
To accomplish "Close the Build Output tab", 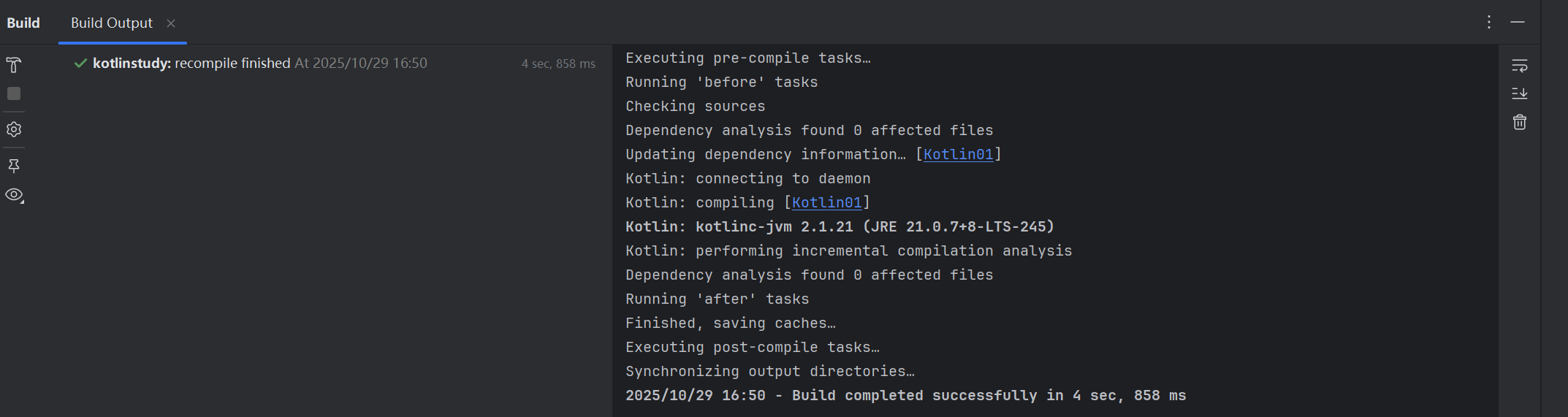I will tap(171, 23).
